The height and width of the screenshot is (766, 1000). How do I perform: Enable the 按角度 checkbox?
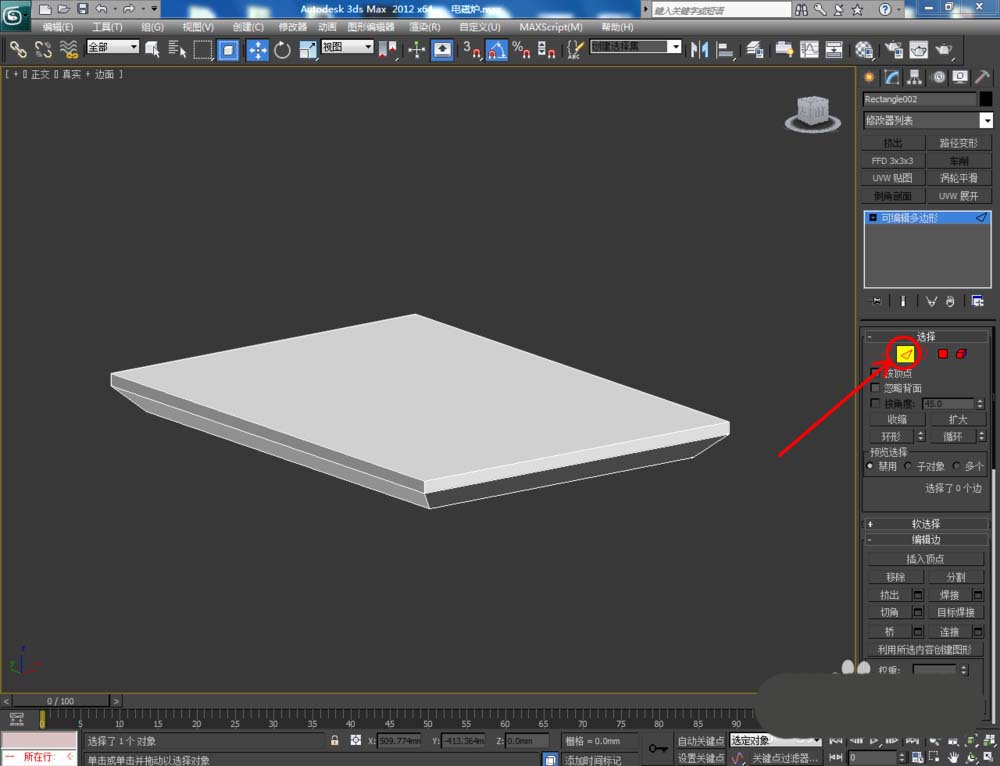pyautogui.click(x=875, y=403)
